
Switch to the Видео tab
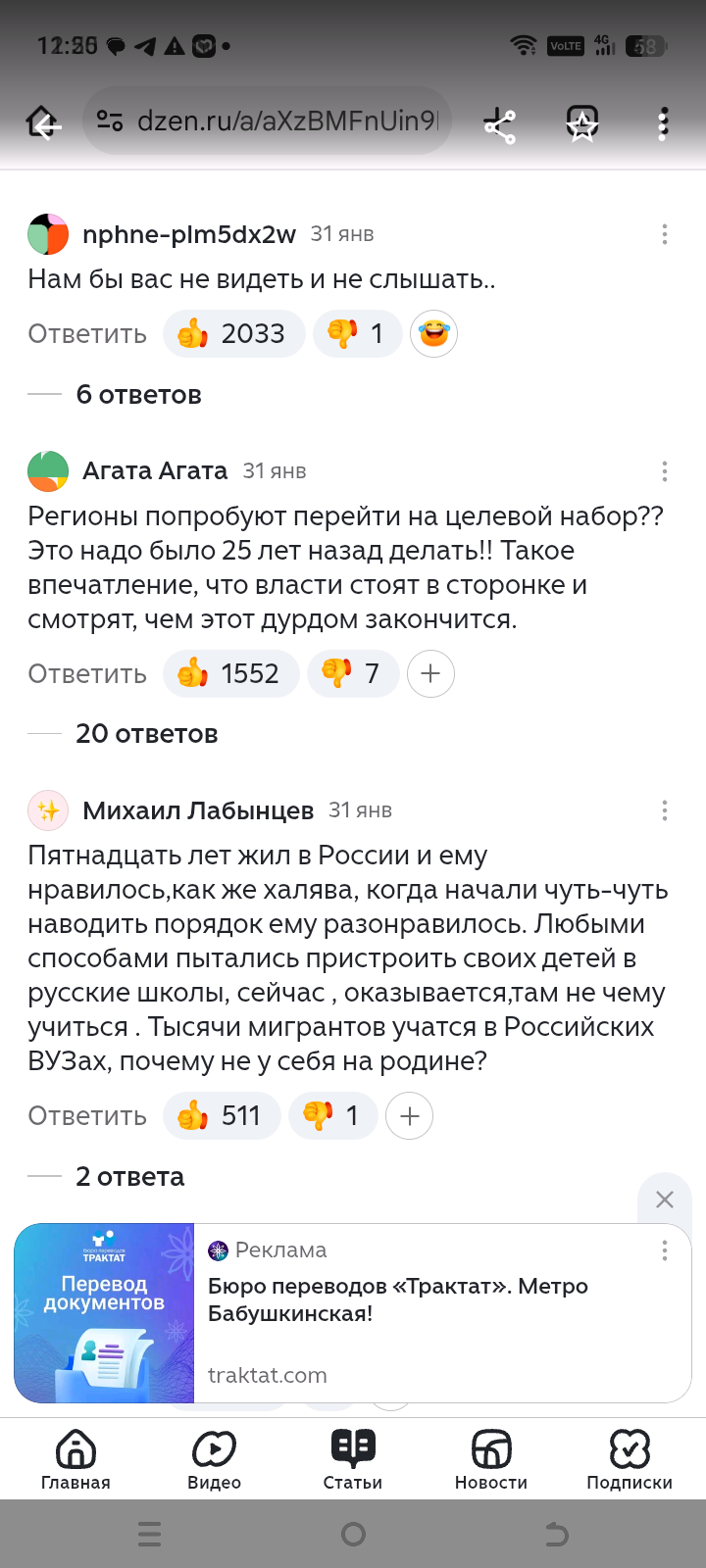[214, 1458]
